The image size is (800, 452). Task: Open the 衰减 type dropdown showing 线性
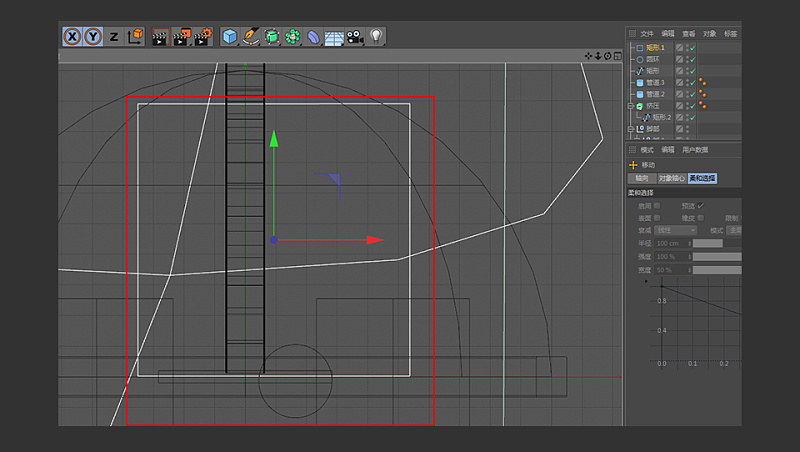click(676, 230)
